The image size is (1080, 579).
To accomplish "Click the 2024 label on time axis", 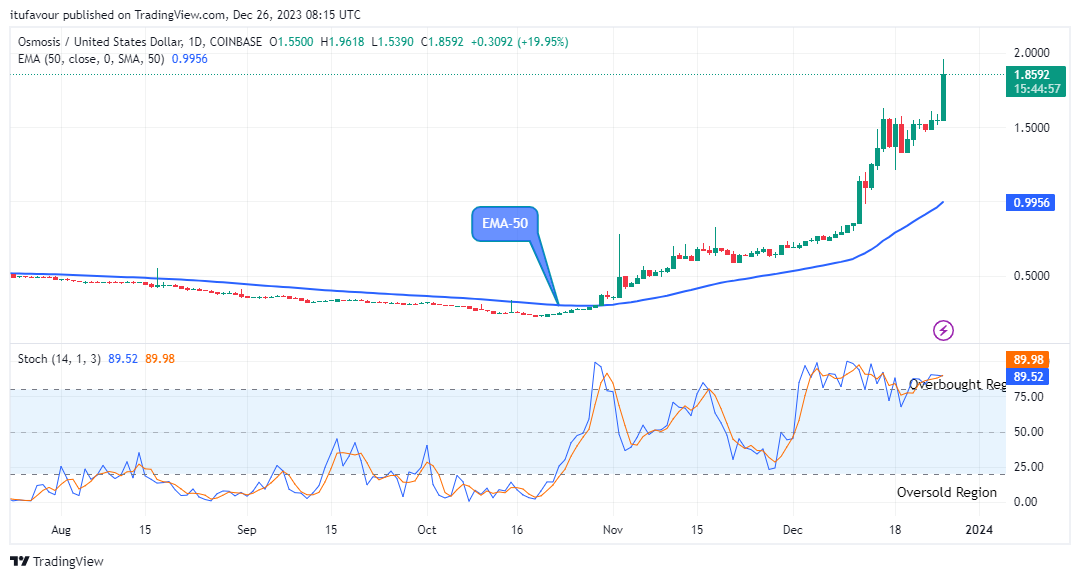I will [x=979, y=529].
